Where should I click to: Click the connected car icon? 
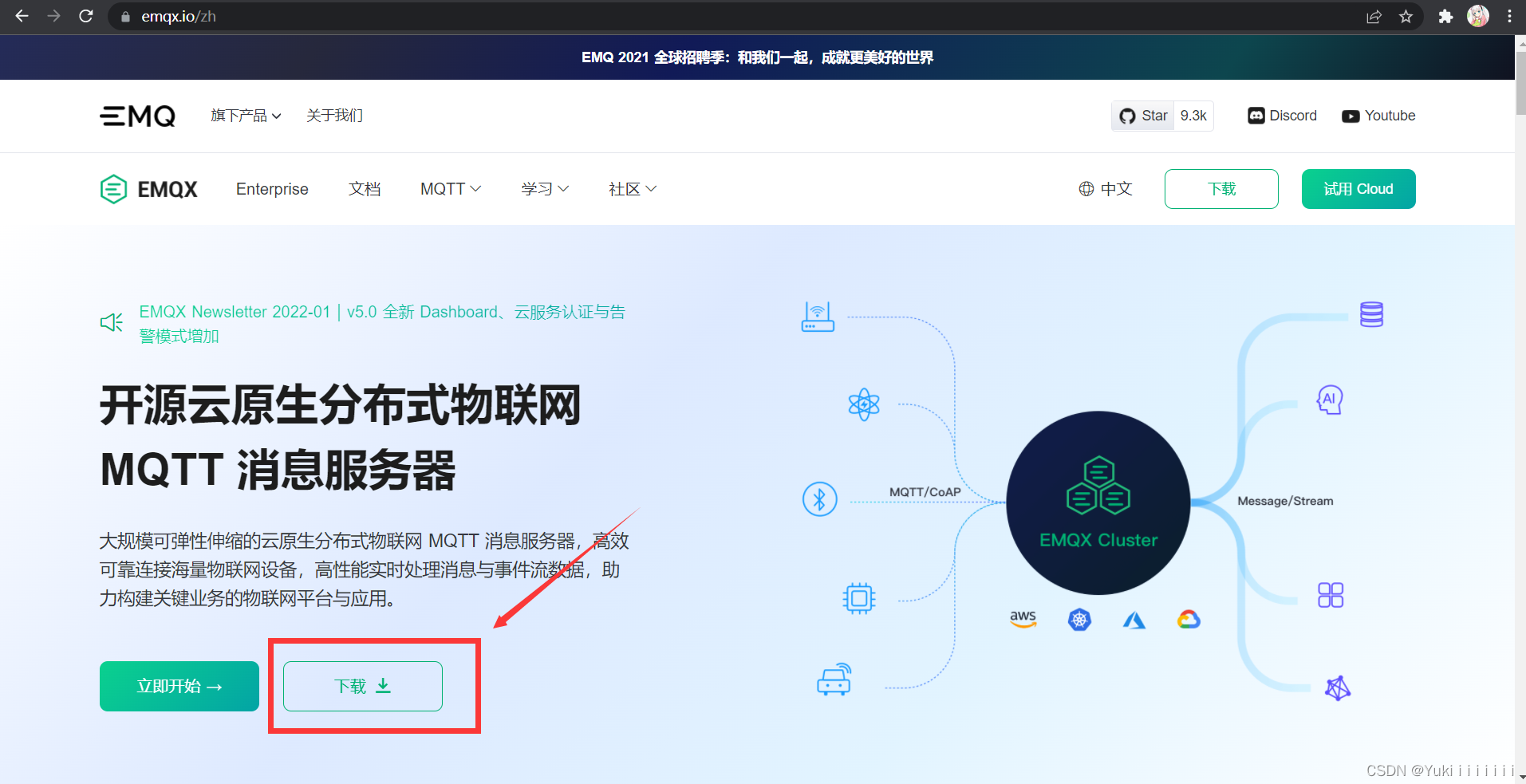tap(834, 680)
